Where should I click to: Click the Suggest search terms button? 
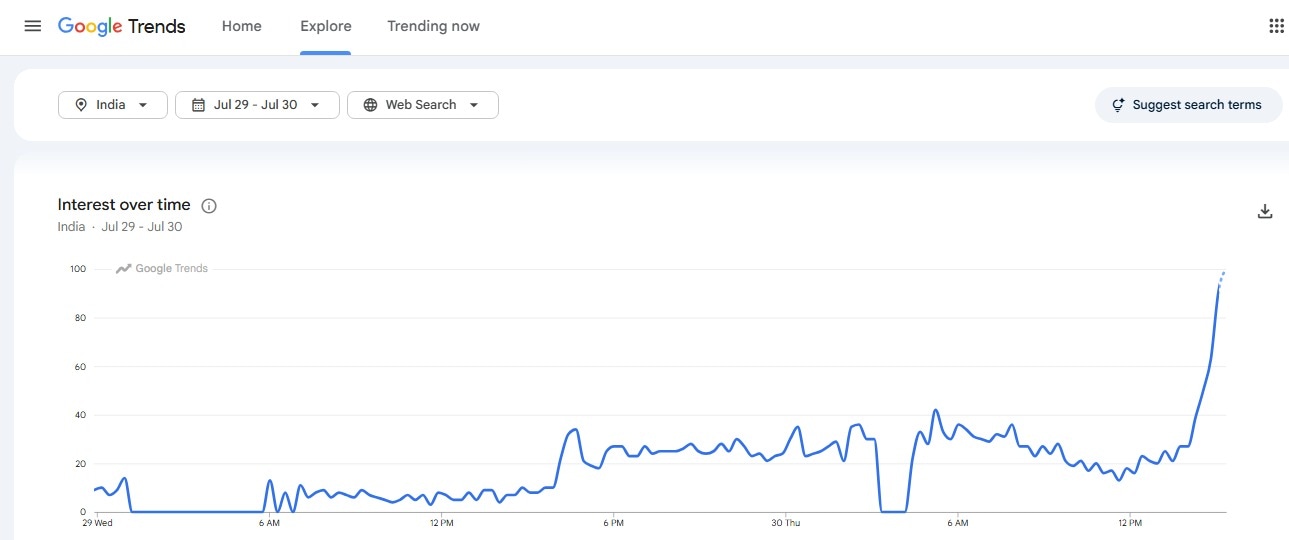[x=1188, y=105]
